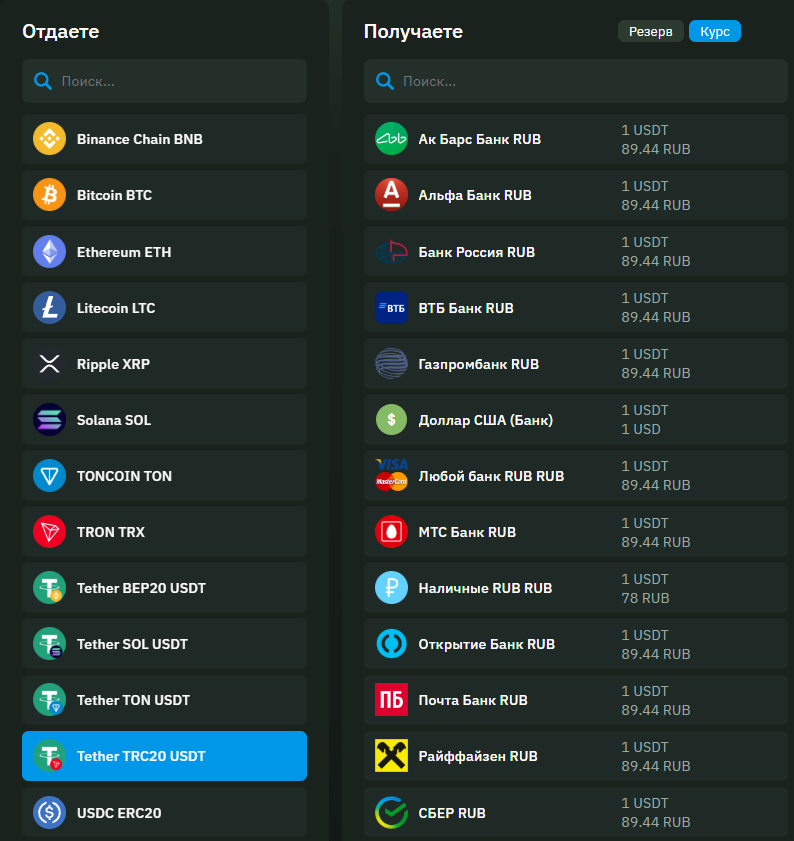Click the ВТБ Банк blue logo
The image size is (794, 841).
click(391, 308)
